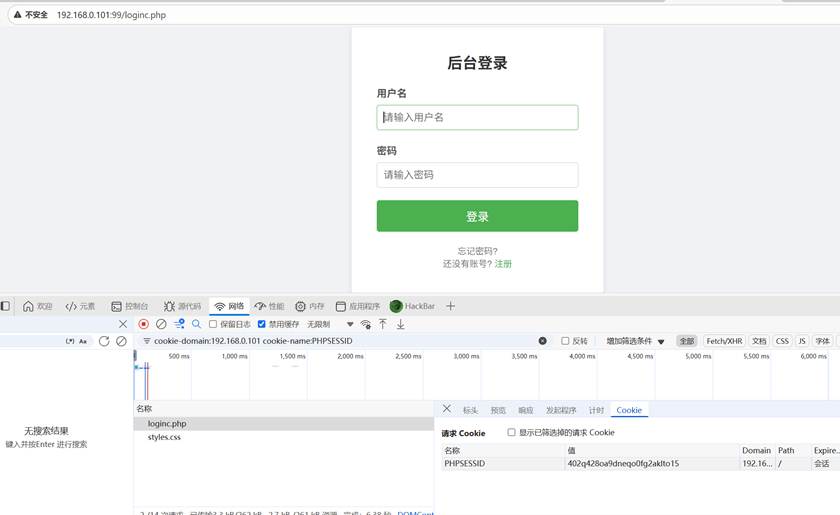Open the 源代码 sources tab
This screenshot has height=515, width=840.
(182, 306)
